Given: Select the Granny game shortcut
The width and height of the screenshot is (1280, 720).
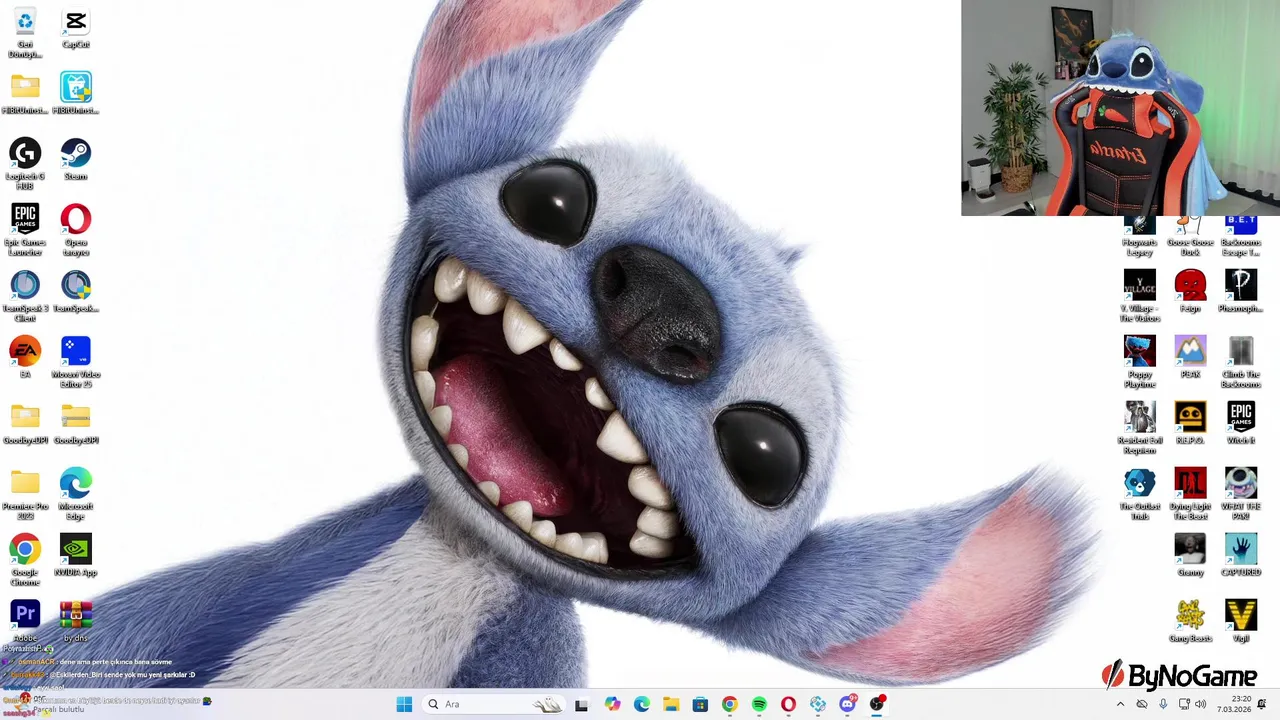Looking at the screenshot, I should [1190, 556].
